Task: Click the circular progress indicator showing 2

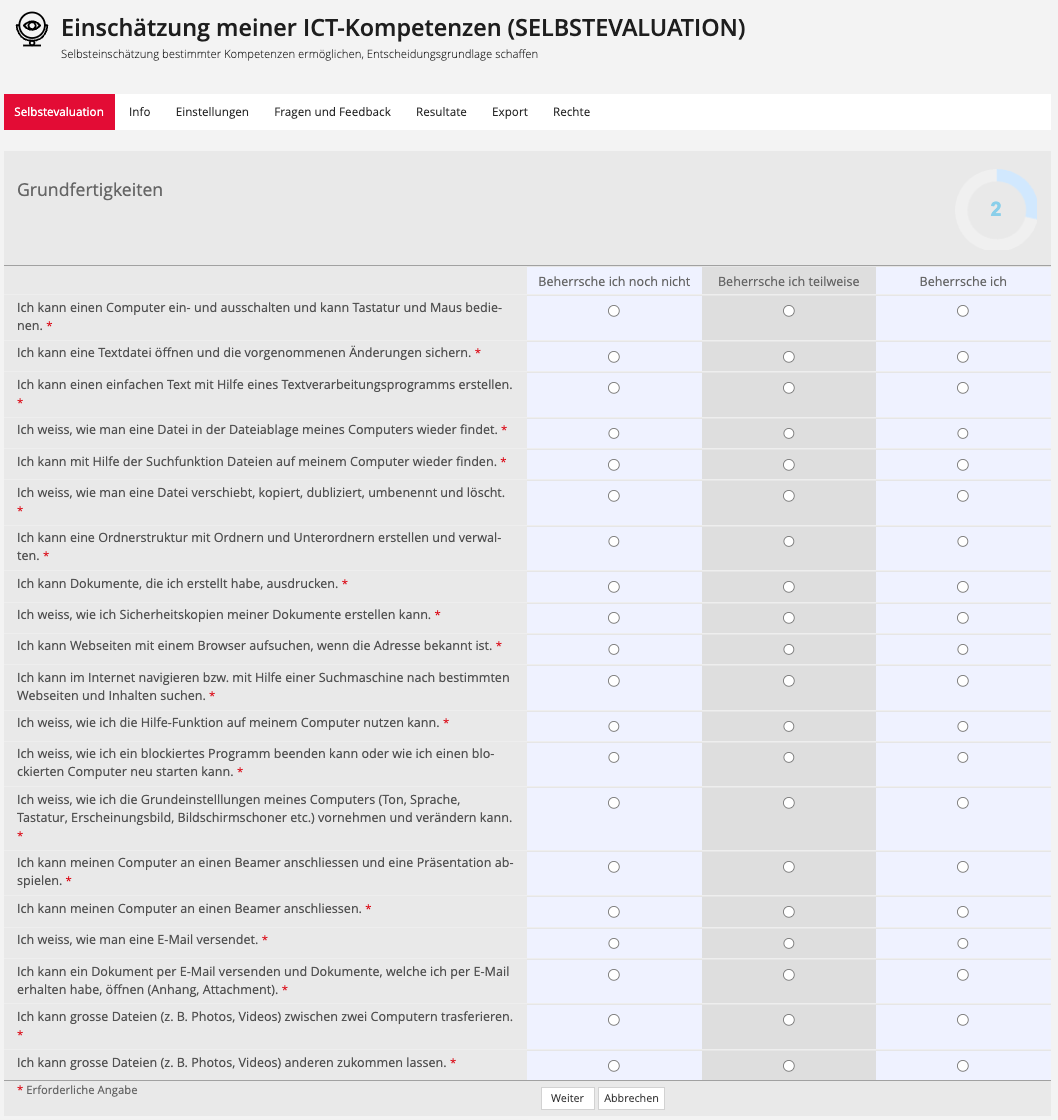Action: (995, 209)
